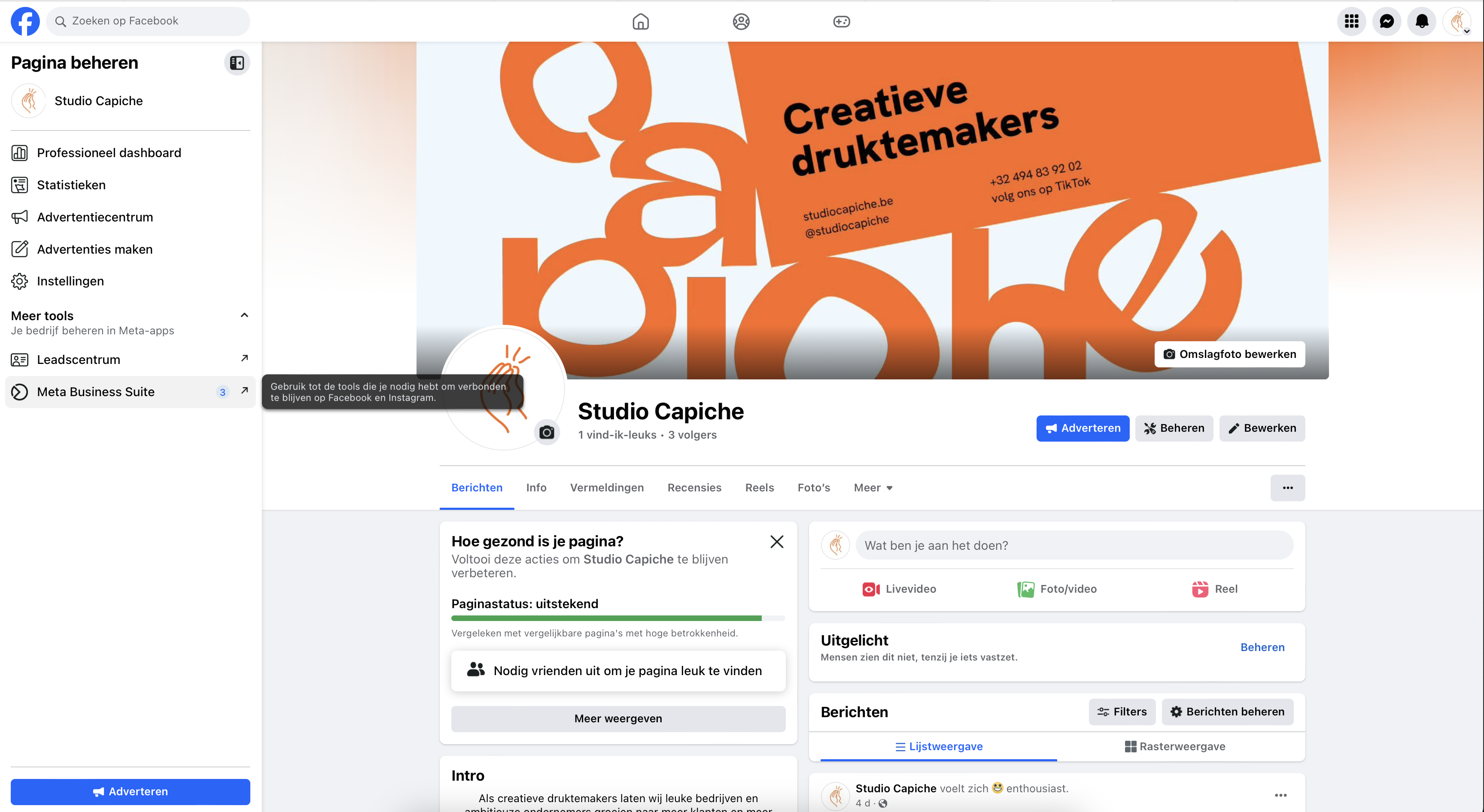Click the blue Adverteren button in sidebar
The width and height of the screenshot is (1484, 812).
[x=130, y=791]
